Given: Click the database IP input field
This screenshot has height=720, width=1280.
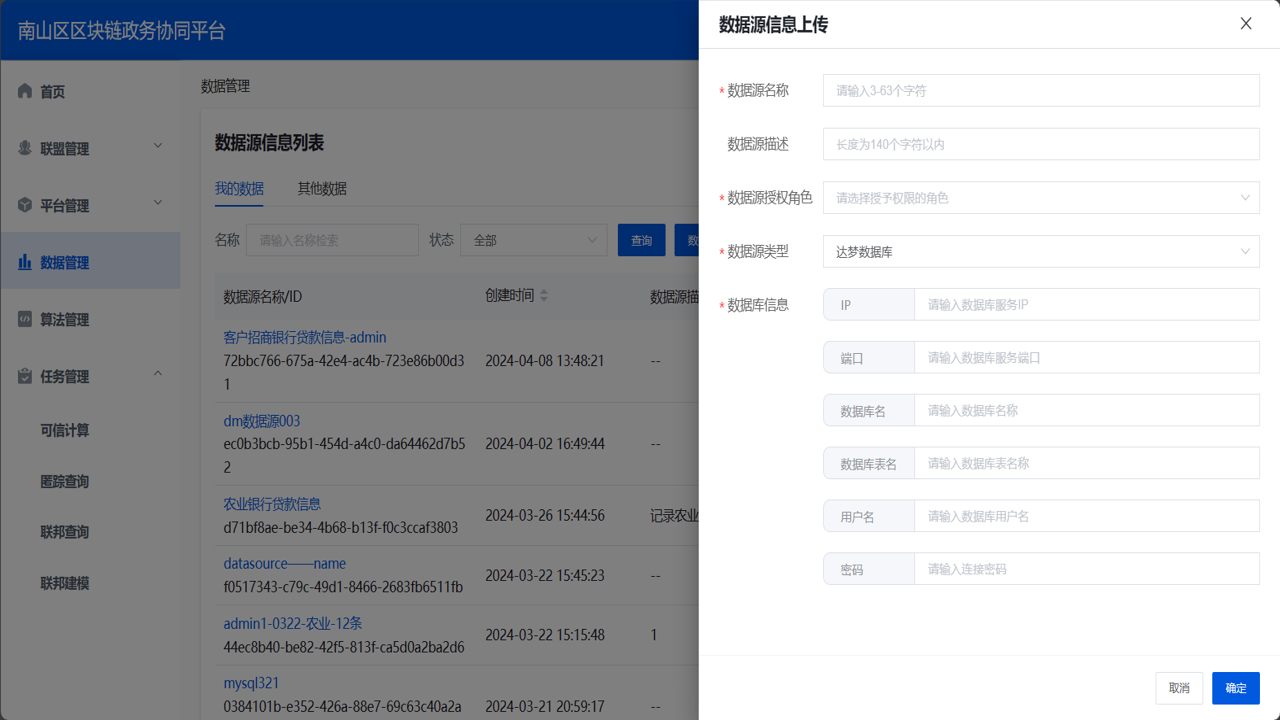Looking at the screenshot, I should point(1087,304).
